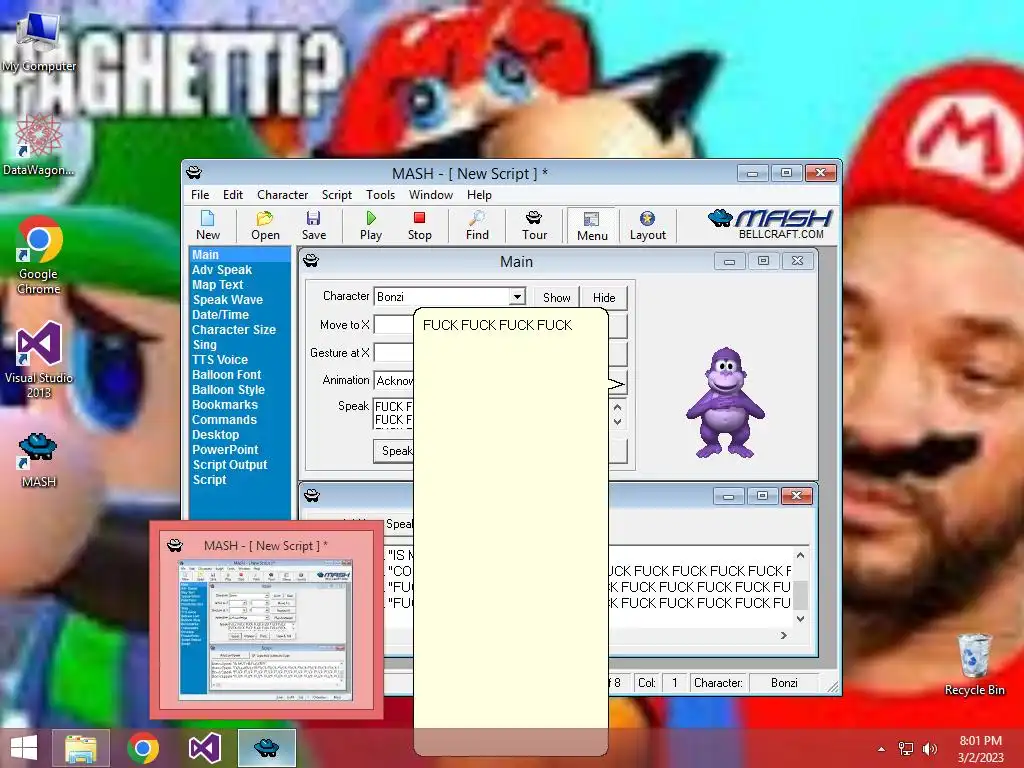The height and width of the screenshot is (768, 1024).
Task: Open the Edit menu
Action: coord(232,195)
